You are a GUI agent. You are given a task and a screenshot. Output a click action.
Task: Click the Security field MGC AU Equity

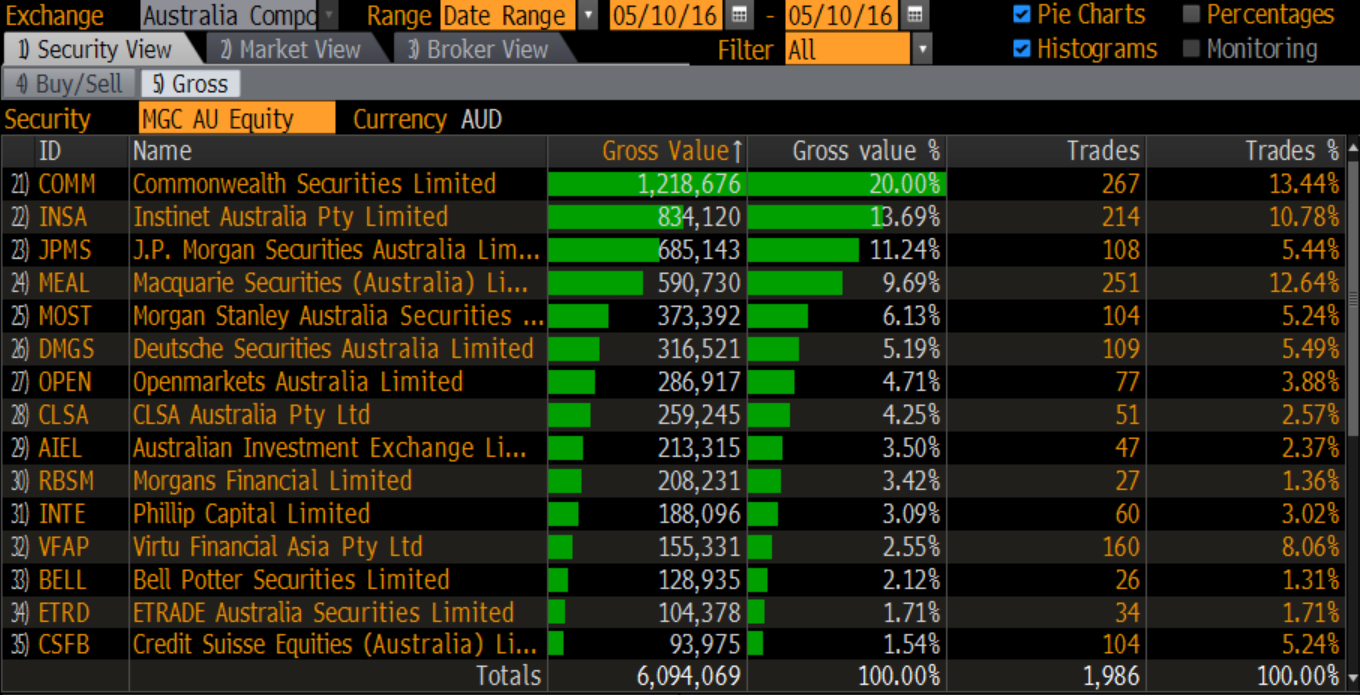coord(238,120)
